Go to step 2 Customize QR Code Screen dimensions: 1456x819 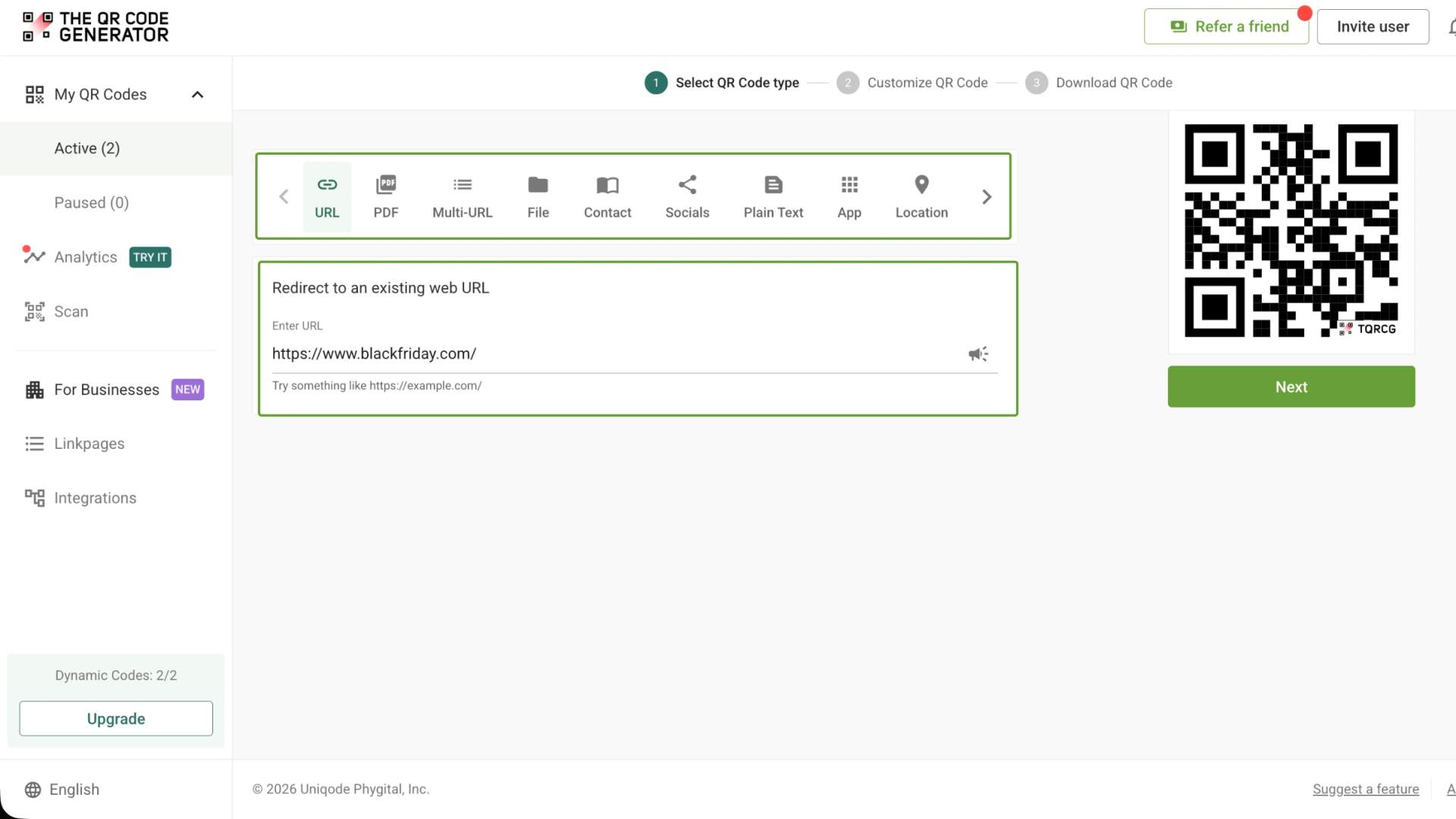click(x=912, y=83)
